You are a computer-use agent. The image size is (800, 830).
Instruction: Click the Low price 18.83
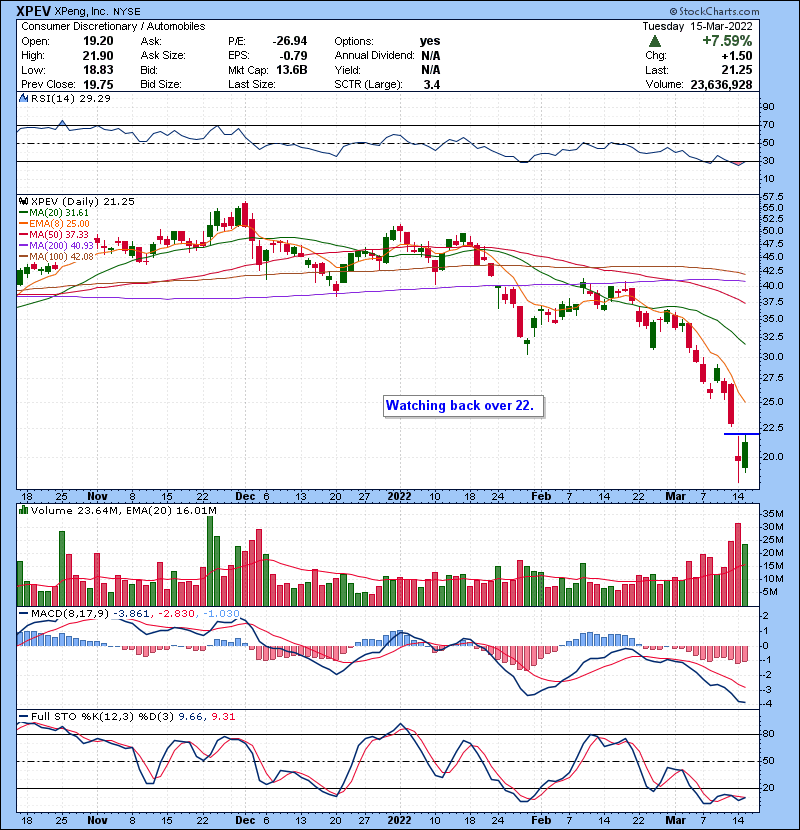[98, 70]
